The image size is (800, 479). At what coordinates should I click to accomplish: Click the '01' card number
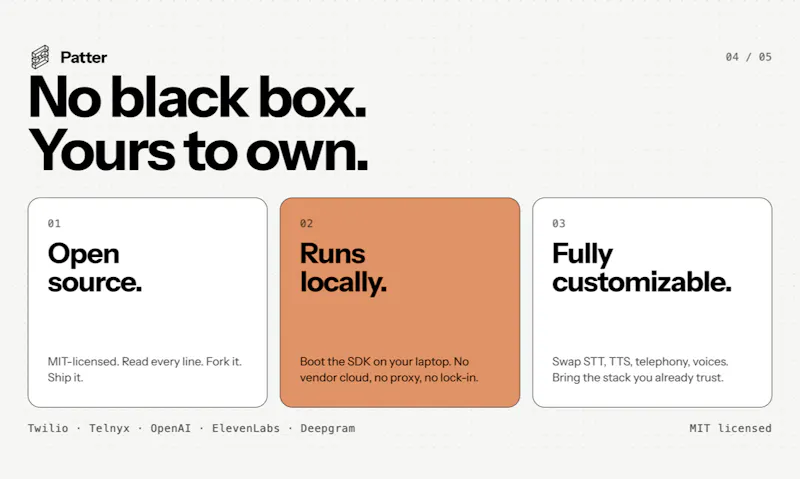(54, 223)
